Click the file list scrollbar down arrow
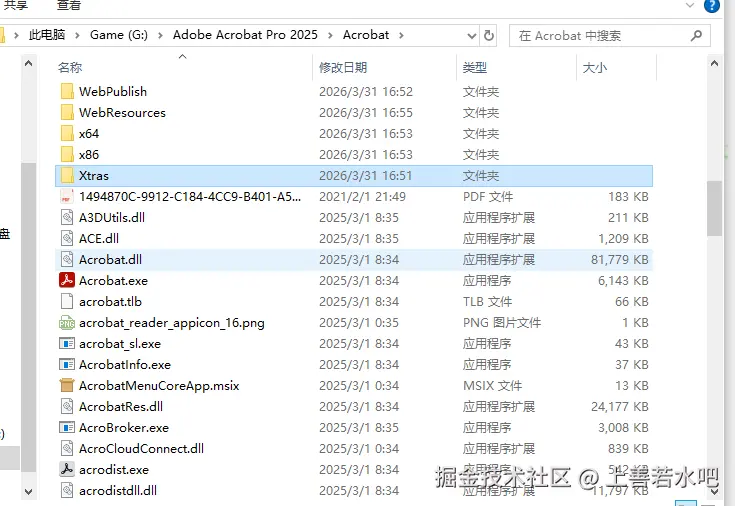The width and height of the screenshot is (735, 506). tap(714, 491)
